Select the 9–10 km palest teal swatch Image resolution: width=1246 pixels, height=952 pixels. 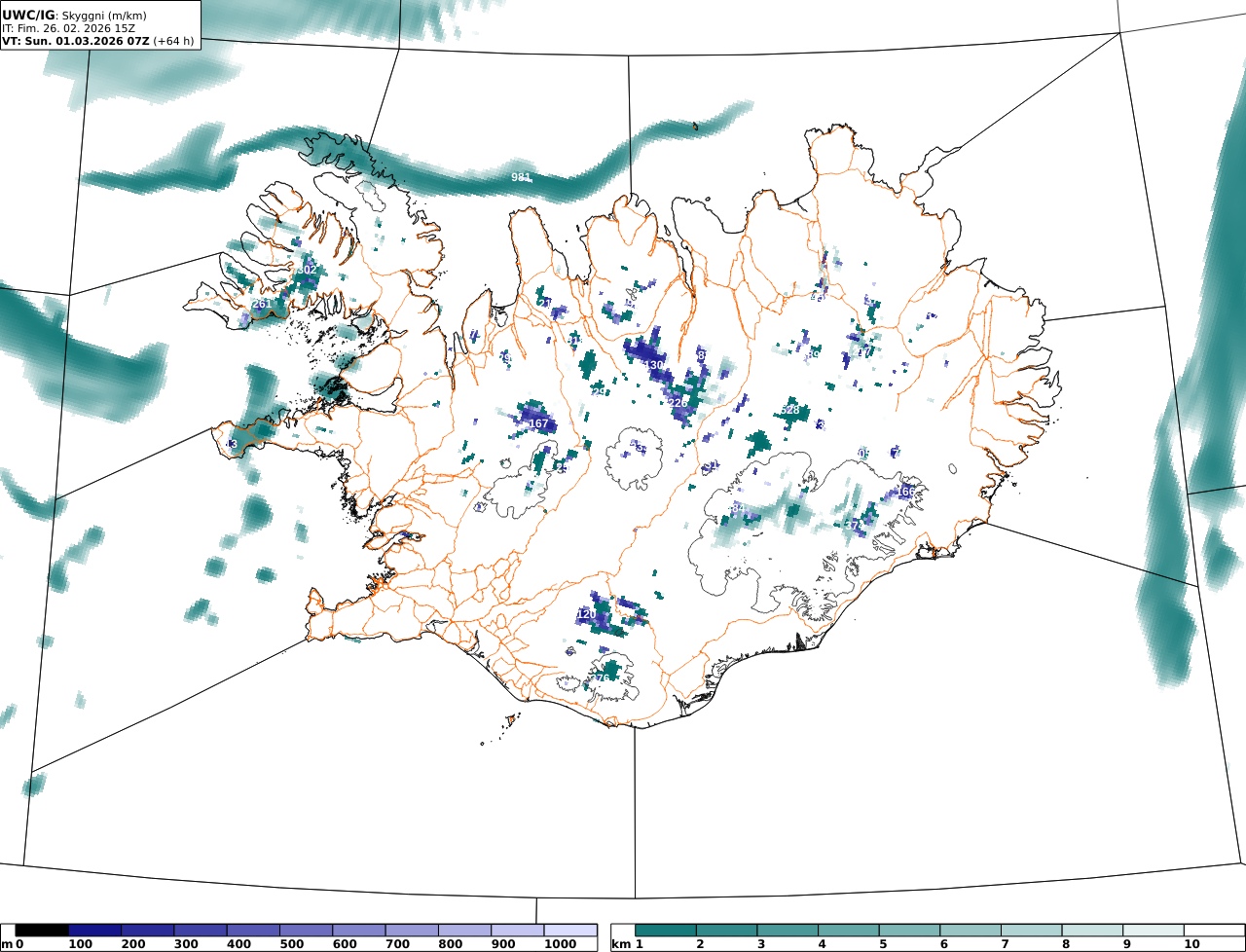click(x=1154, y=931)
